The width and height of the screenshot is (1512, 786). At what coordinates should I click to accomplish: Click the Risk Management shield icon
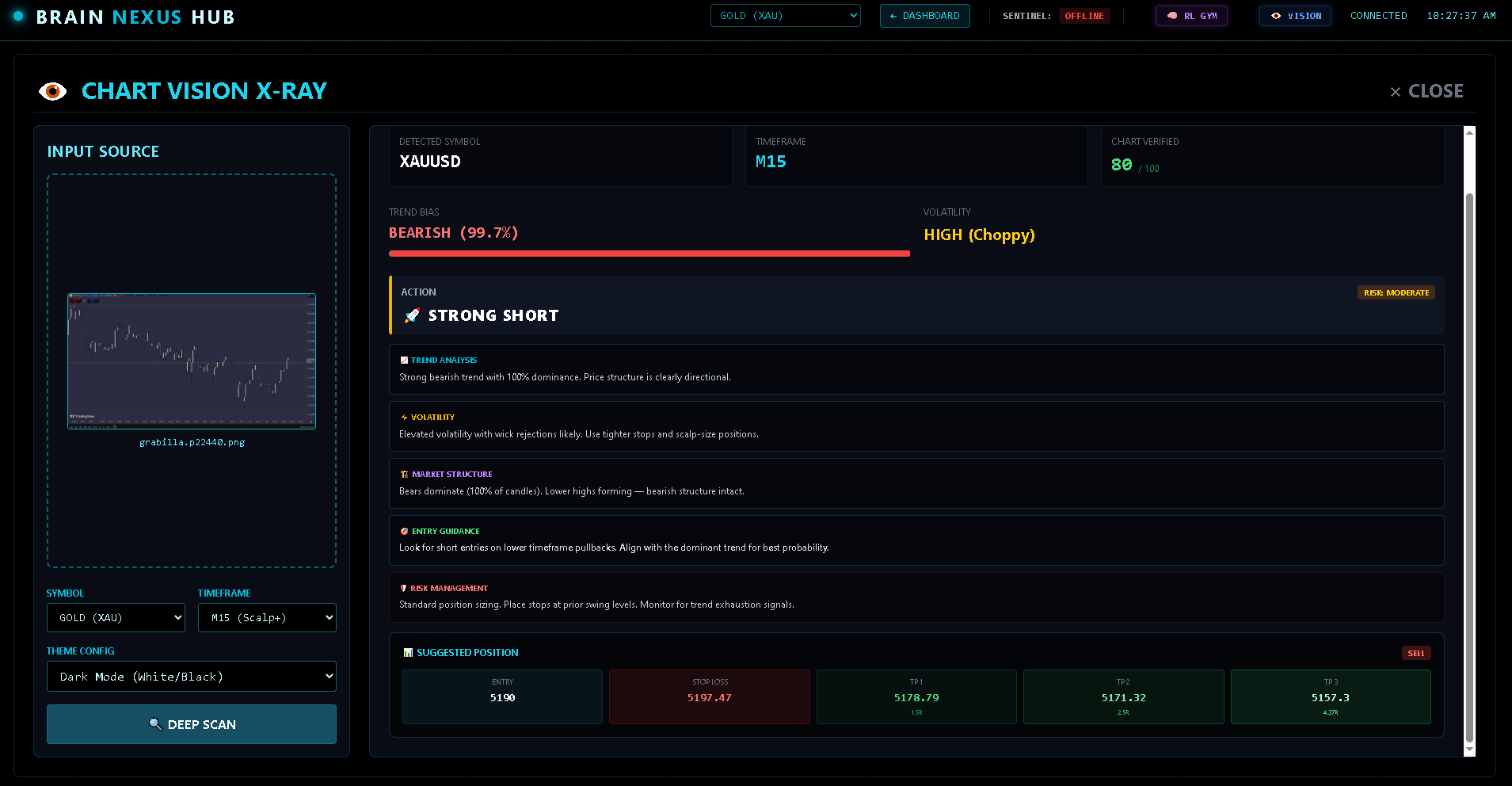pyautogui.click(x=404, y=589)
